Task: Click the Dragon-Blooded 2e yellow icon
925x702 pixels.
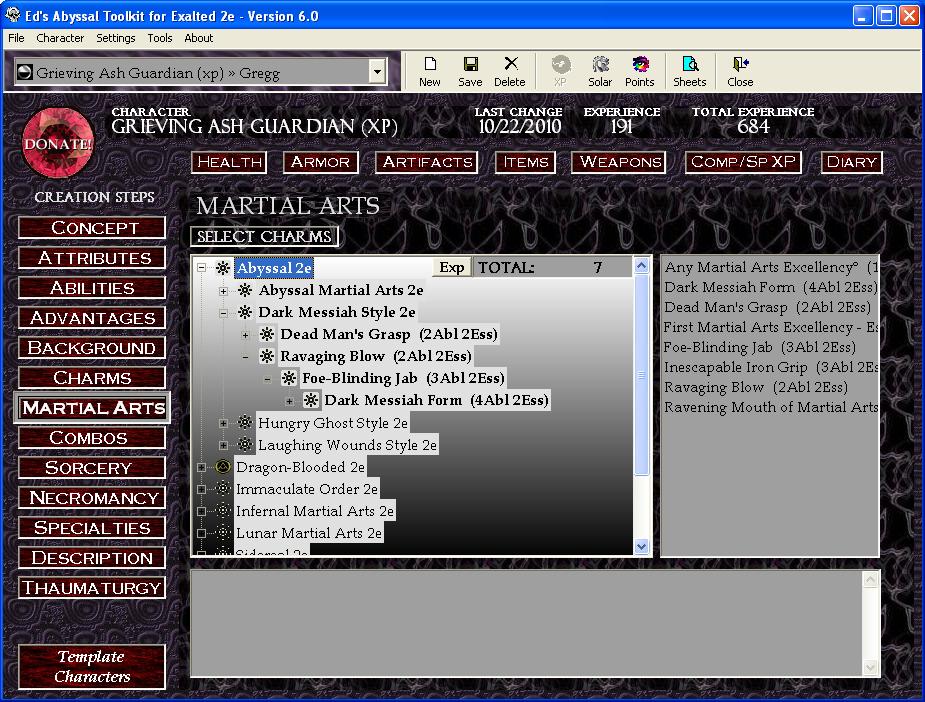Action: point(222,467)
